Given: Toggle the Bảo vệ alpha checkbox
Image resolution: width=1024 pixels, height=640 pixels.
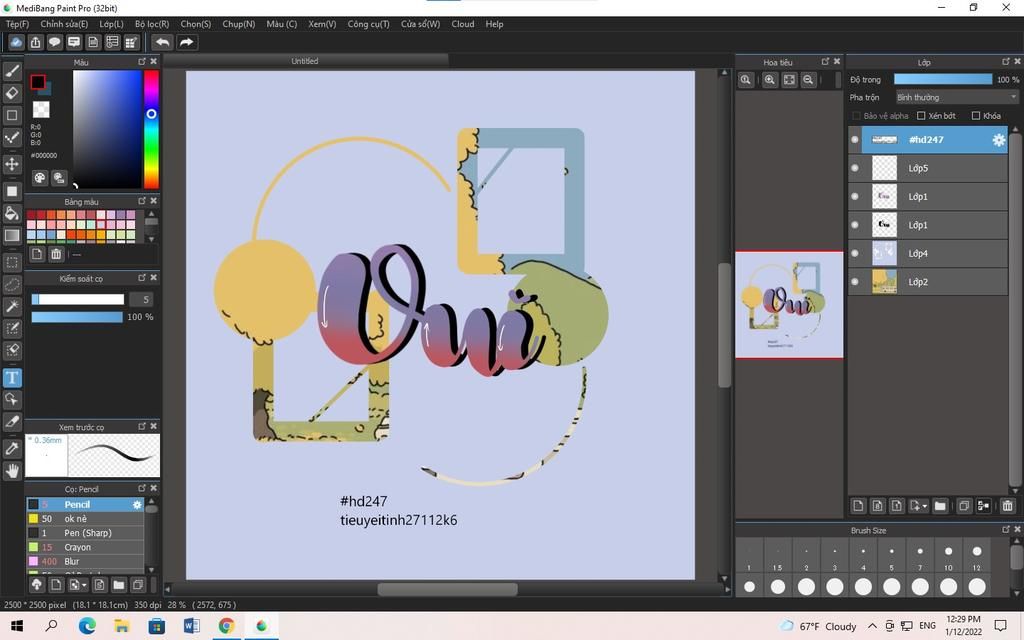Looking at the screenshot, I should tap(856, 116).
